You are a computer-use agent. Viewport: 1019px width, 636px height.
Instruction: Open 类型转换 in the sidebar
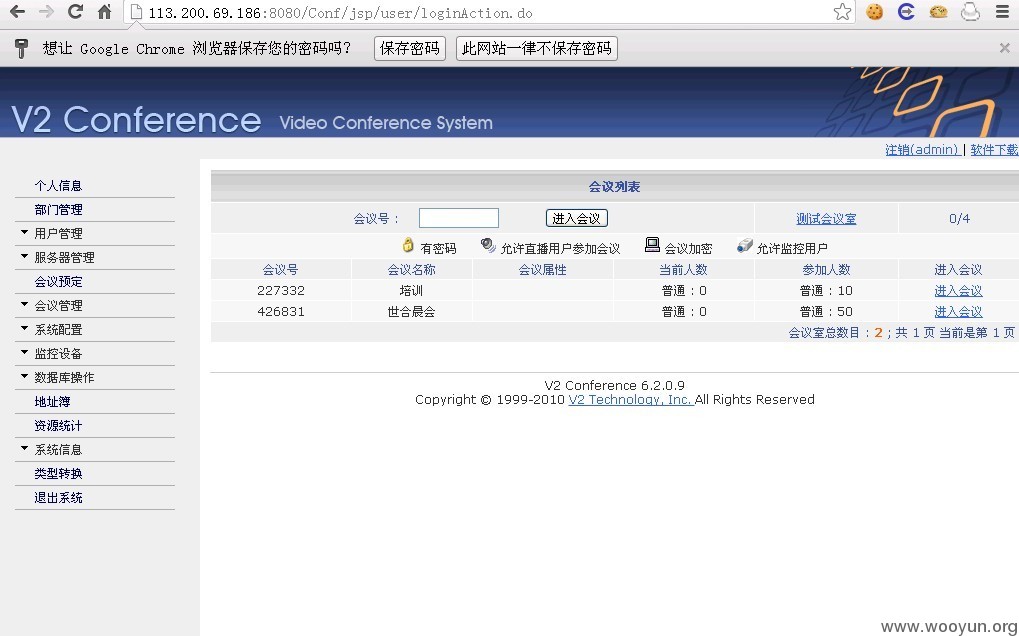click(x=58, y=474)
